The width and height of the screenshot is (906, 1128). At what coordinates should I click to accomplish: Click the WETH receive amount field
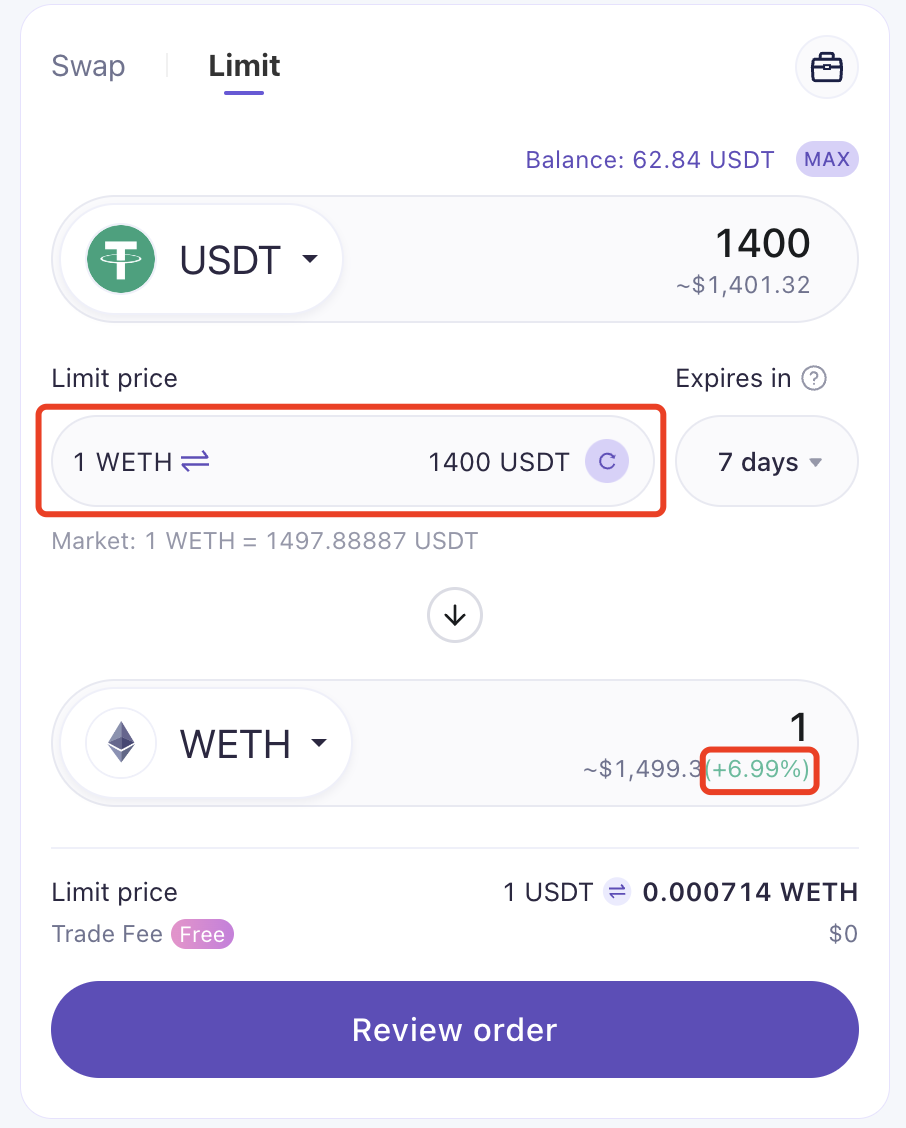pyautogui.click(x=799, y=727)
